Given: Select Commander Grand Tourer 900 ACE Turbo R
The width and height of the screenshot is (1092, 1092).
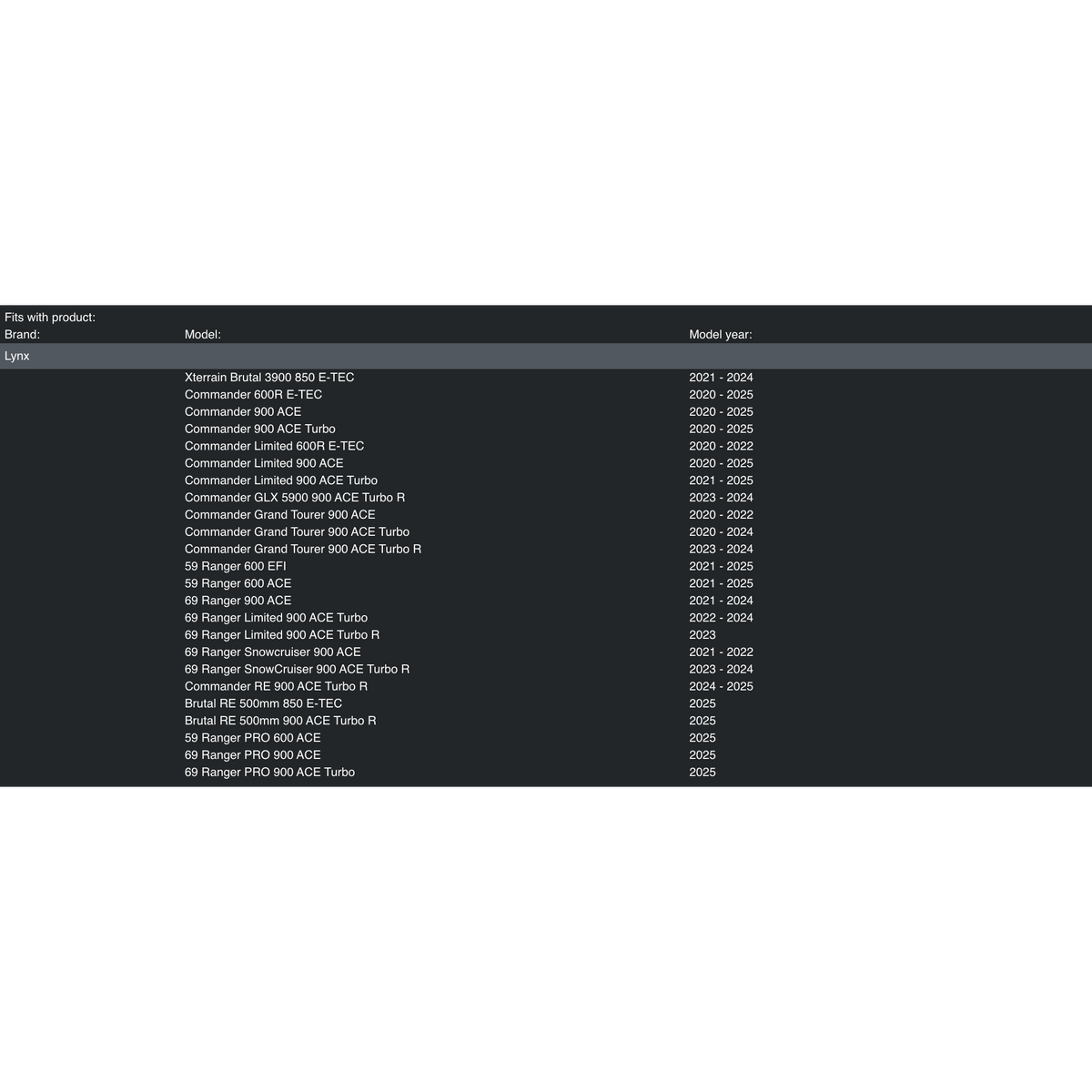Looking at the screenshot, I should 303,550.
